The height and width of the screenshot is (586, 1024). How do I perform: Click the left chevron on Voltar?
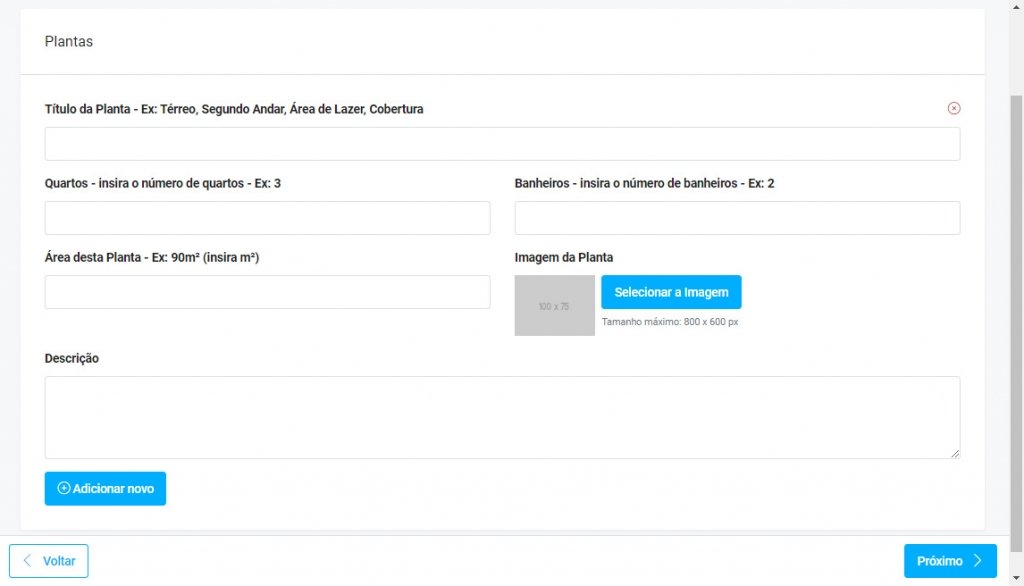pos(27,561)
